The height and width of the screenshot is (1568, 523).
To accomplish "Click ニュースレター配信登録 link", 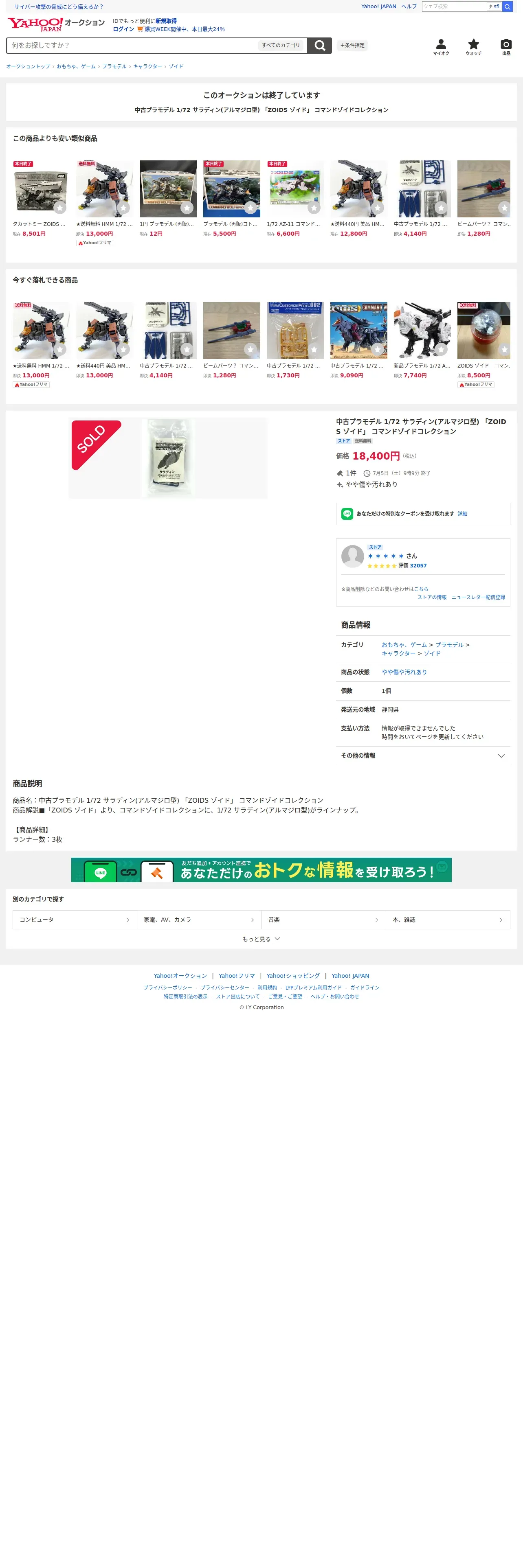I will [478, 597].
